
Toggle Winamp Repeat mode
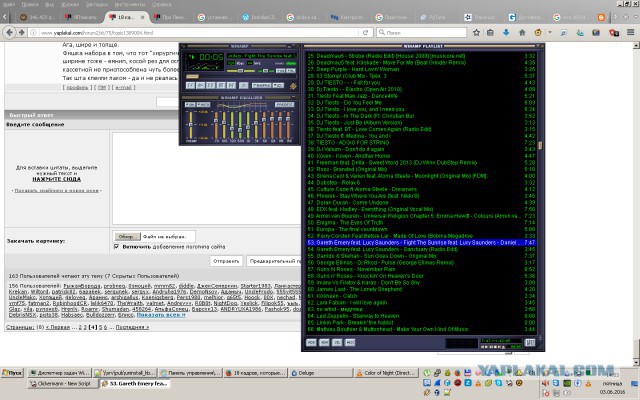click(278, 85)
